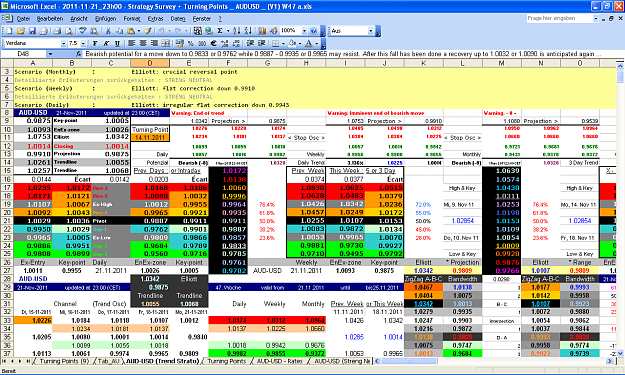The image size is (625, 375).
Task: Save the workbook using the diskette icon
Action: pyautogui.click(x=32, y=31)
